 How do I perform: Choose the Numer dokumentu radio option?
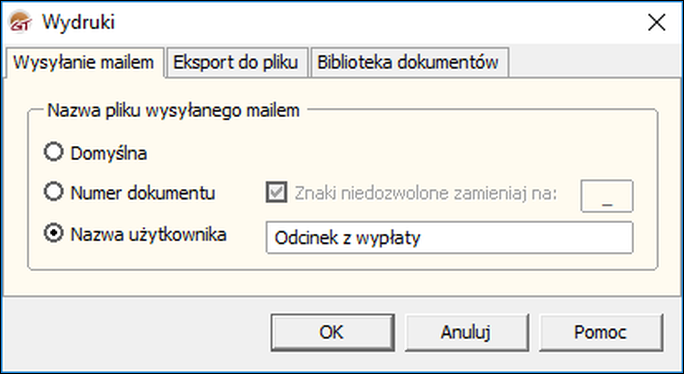pyautogui.click(x=54, y=192)
